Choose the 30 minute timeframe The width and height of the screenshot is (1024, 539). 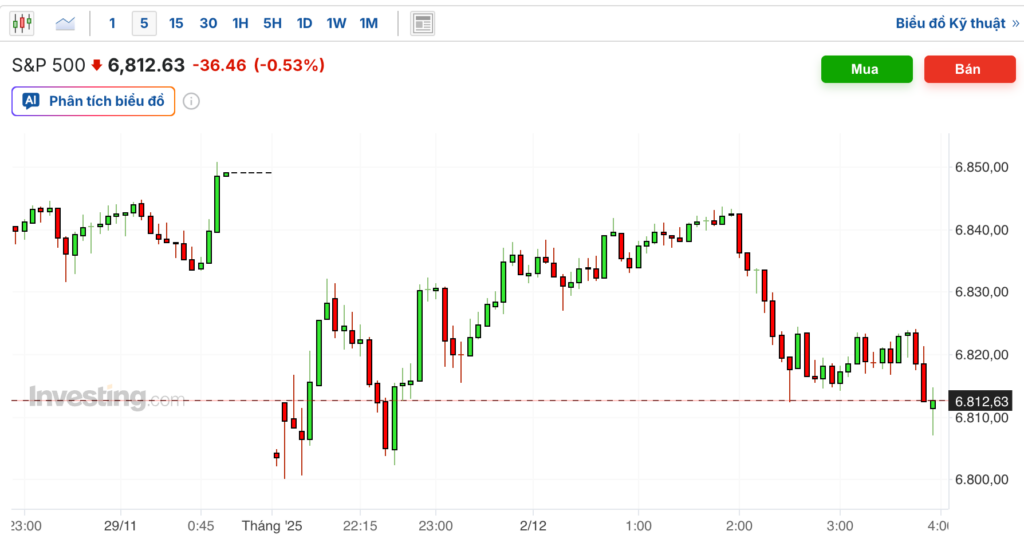pos(208,22)
